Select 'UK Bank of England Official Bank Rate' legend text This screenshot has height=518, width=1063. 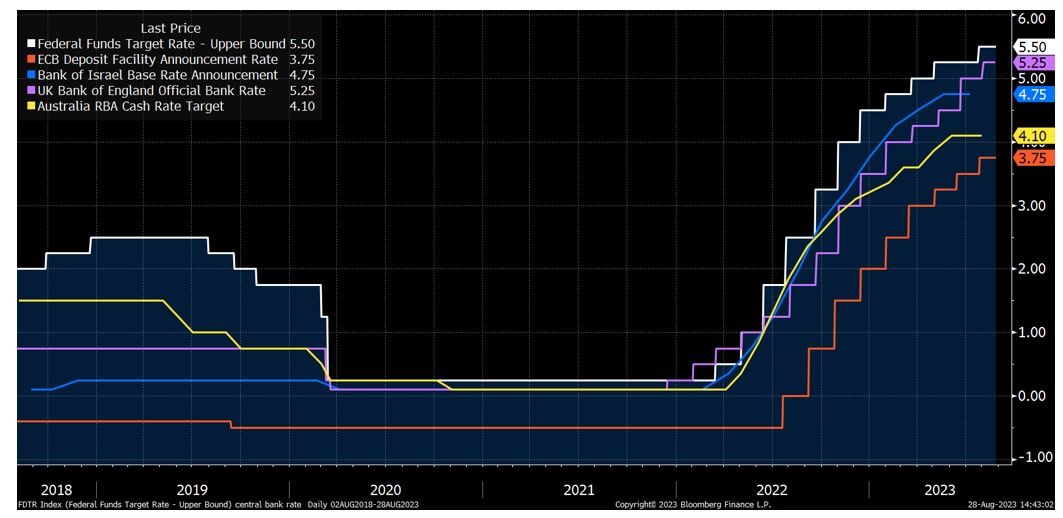click(151, 91)
